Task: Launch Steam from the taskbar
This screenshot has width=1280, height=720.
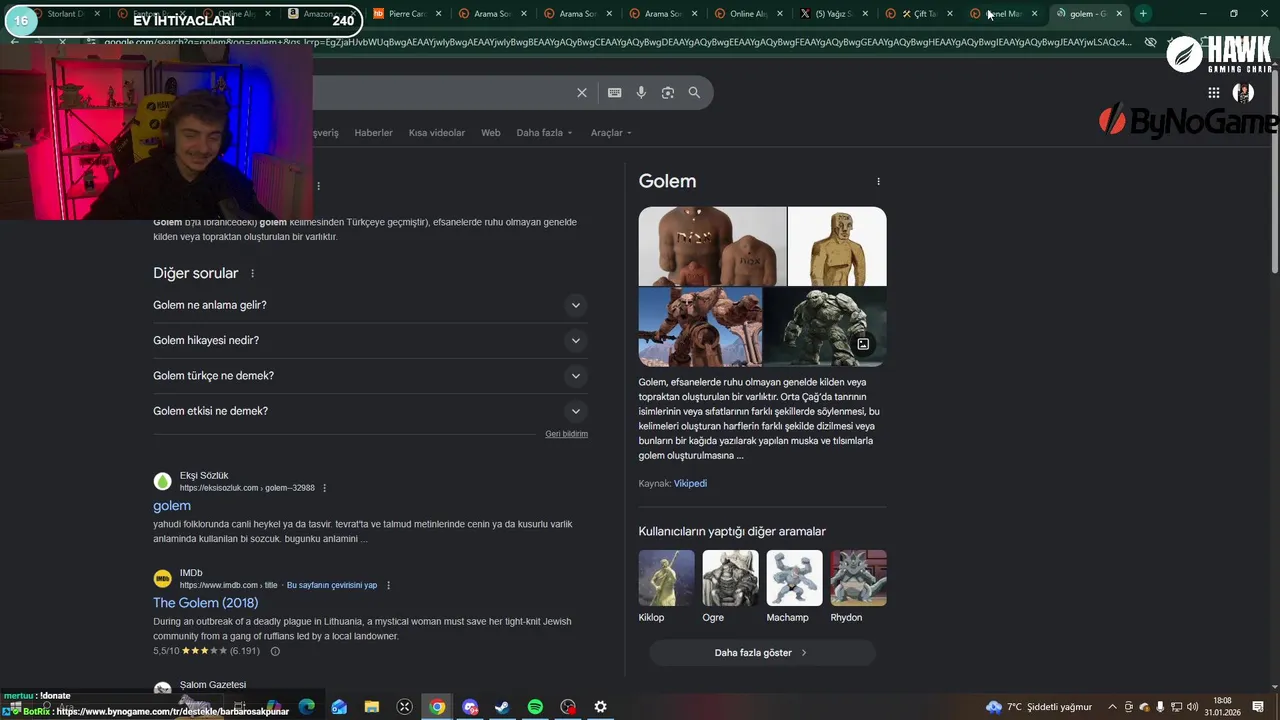Action: pos(502,707)
